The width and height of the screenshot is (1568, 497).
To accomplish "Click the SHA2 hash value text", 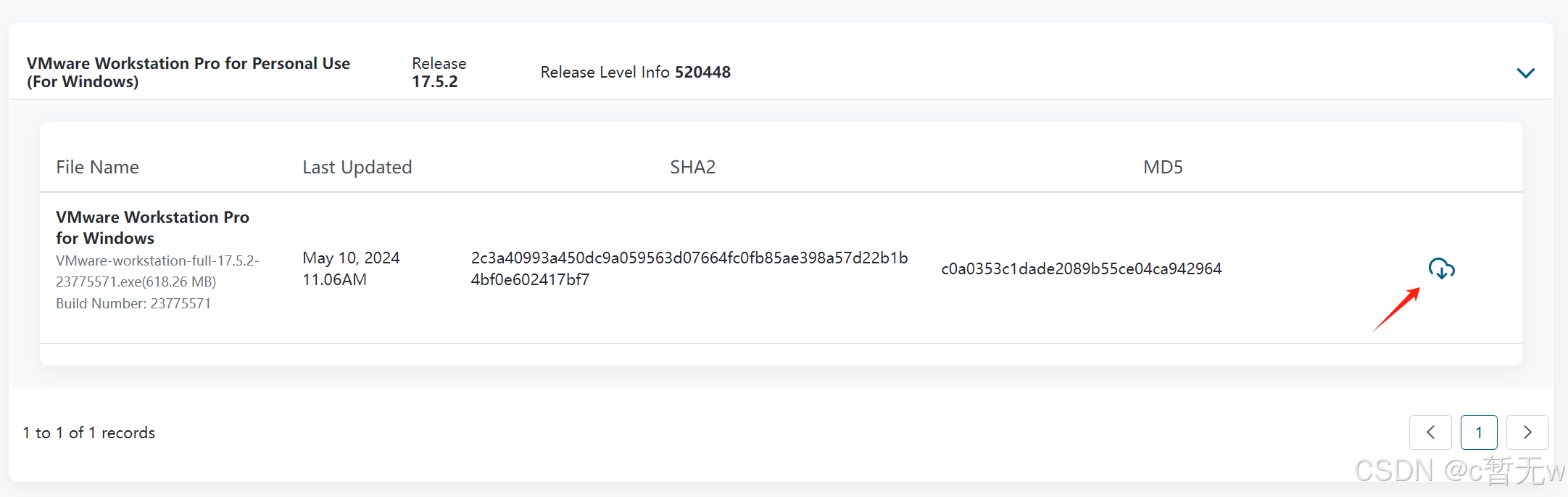I will pyautogui.click(x=689, y=268).
